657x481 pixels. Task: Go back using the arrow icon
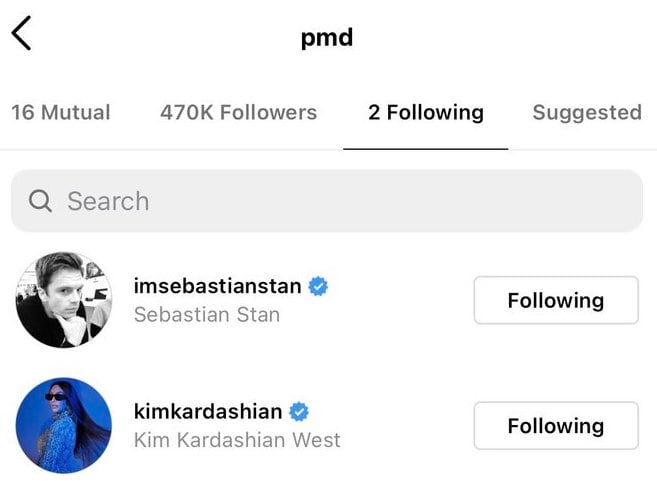coord(21,34)
